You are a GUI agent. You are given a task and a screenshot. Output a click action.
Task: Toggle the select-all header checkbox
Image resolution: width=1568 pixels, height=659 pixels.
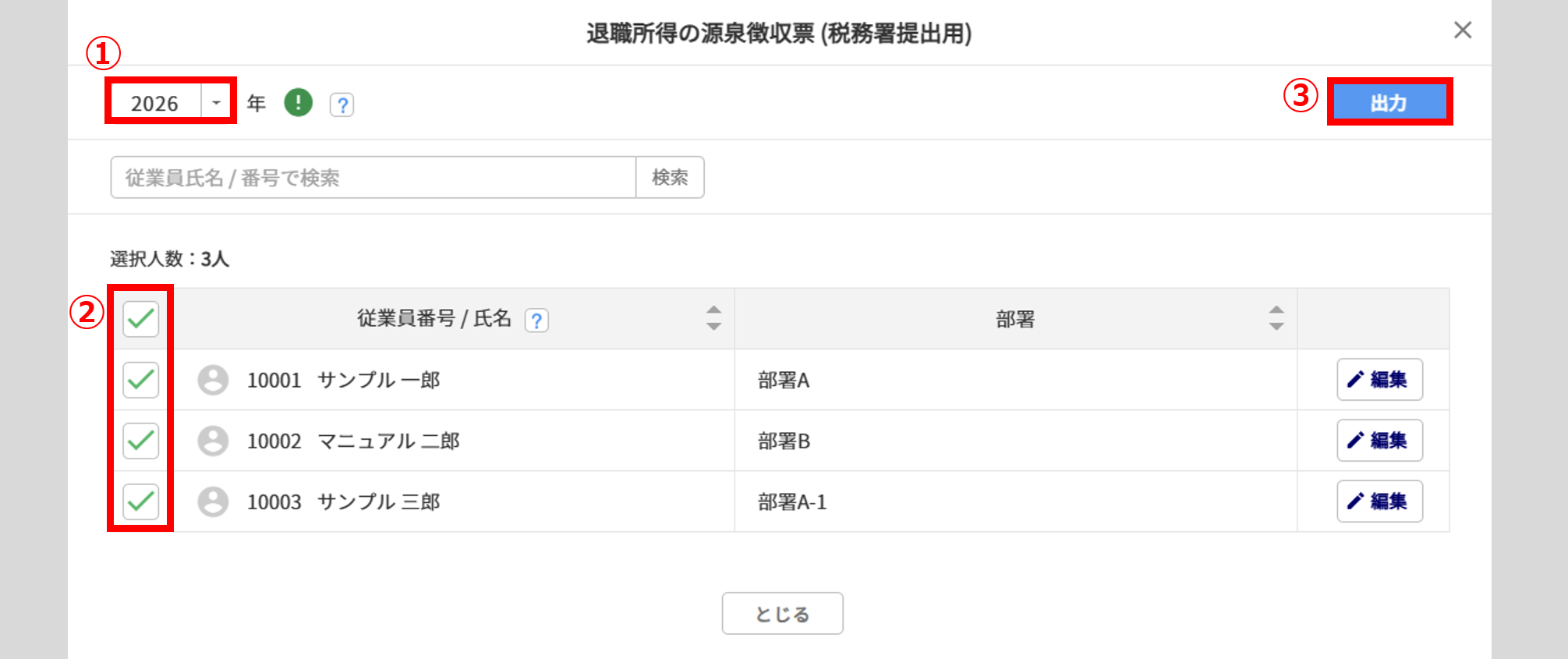click(141, 319)
